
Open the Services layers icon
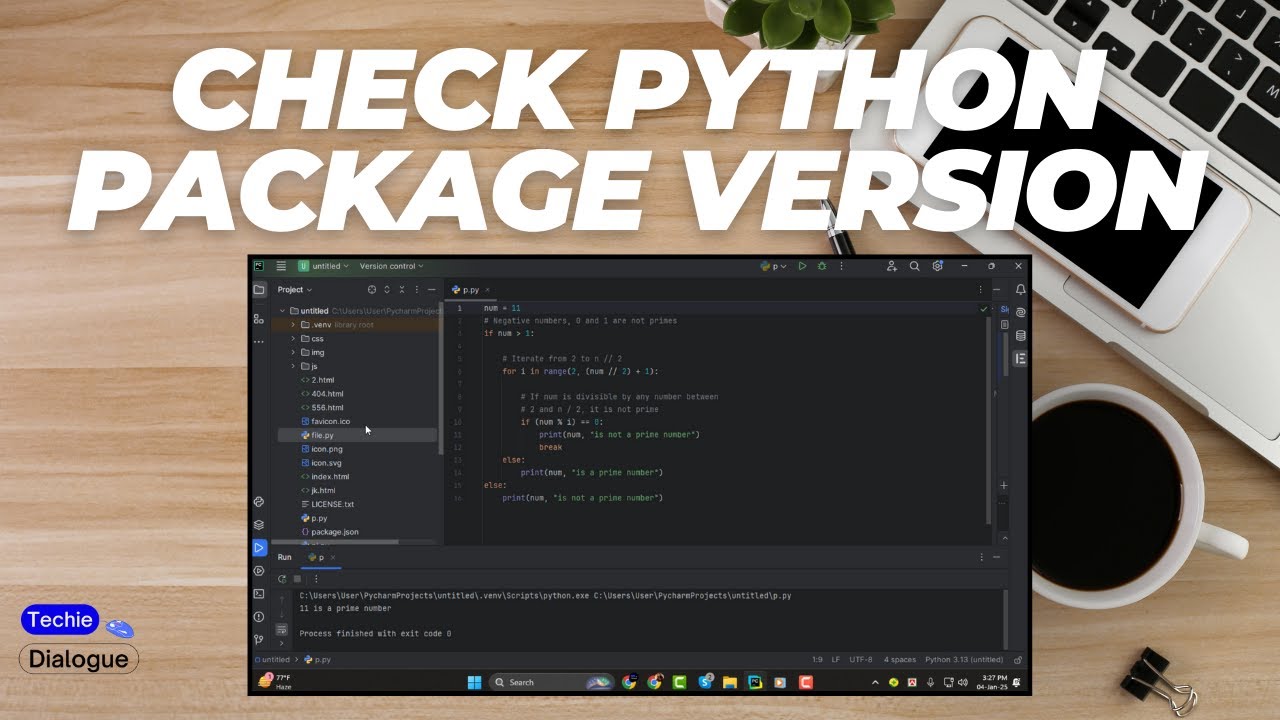click(x=259, y=525)
